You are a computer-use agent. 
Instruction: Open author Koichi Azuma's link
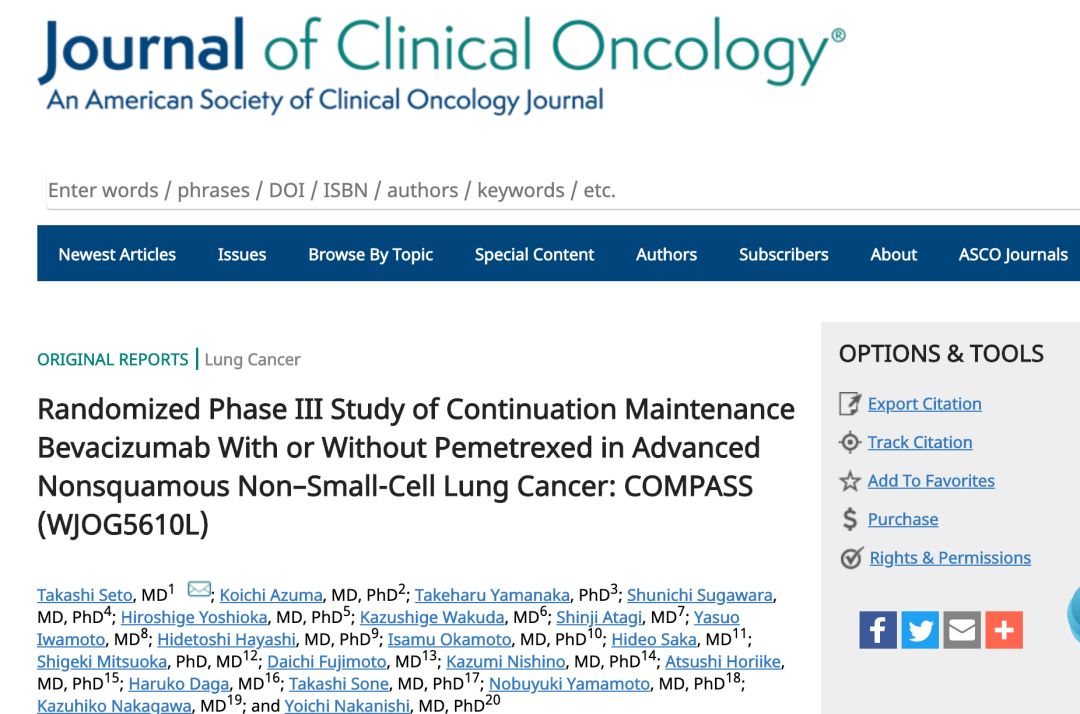coord(270,596)
